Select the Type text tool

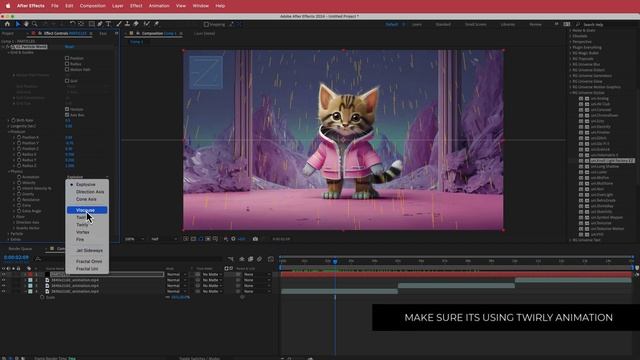[x=109, y=24]
